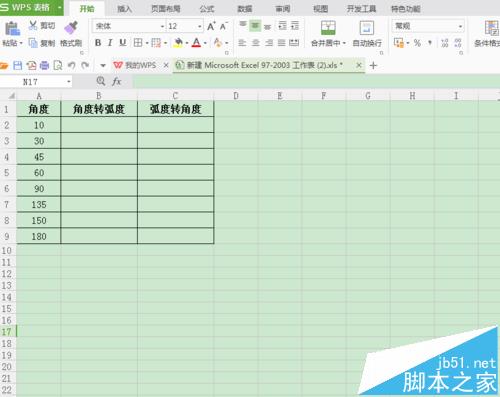This screenshot has width=500, height=397.
Task: Click the increase decimal places icon
Action: pyautogui.click(x=445, y=43)
